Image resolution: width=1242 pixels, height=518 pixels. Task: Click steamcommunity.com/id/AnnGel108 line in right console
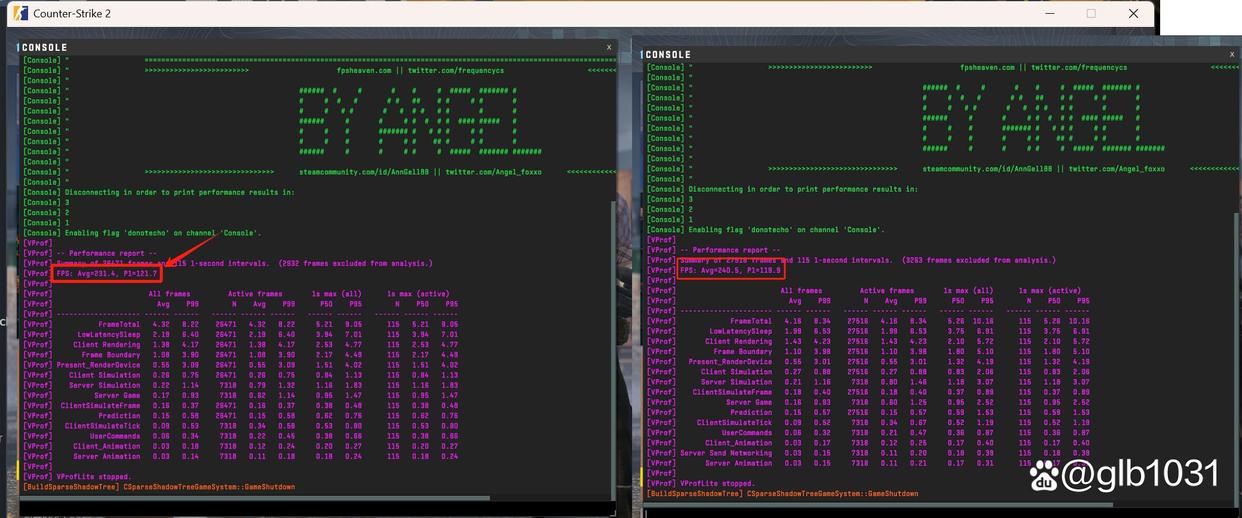(1043, 169)
